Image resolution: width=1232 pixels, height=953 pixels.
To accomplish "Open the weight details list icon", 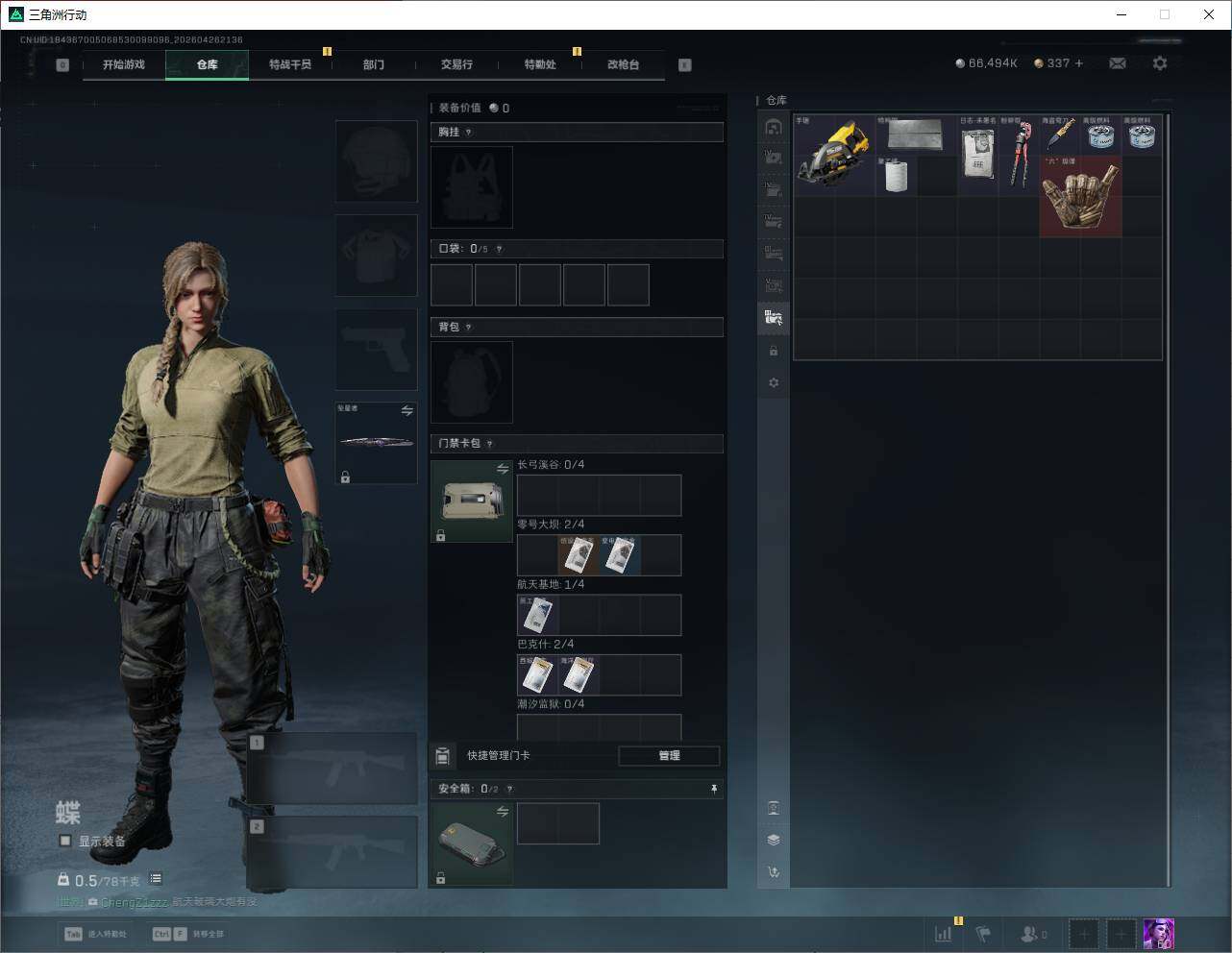I will 156,879.
